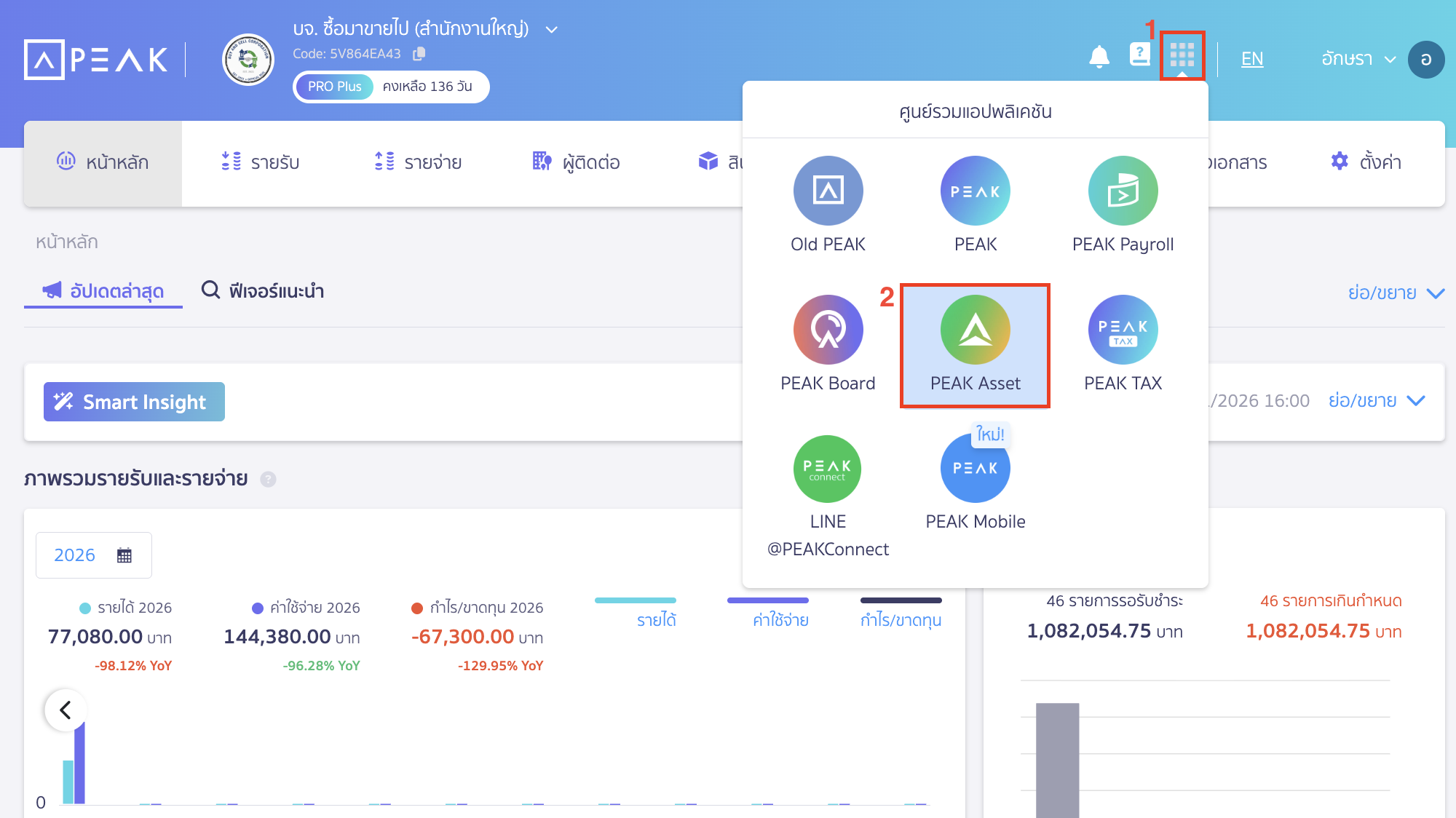
Task: Open the PEAK TAX app icon
Action: 1122,331
